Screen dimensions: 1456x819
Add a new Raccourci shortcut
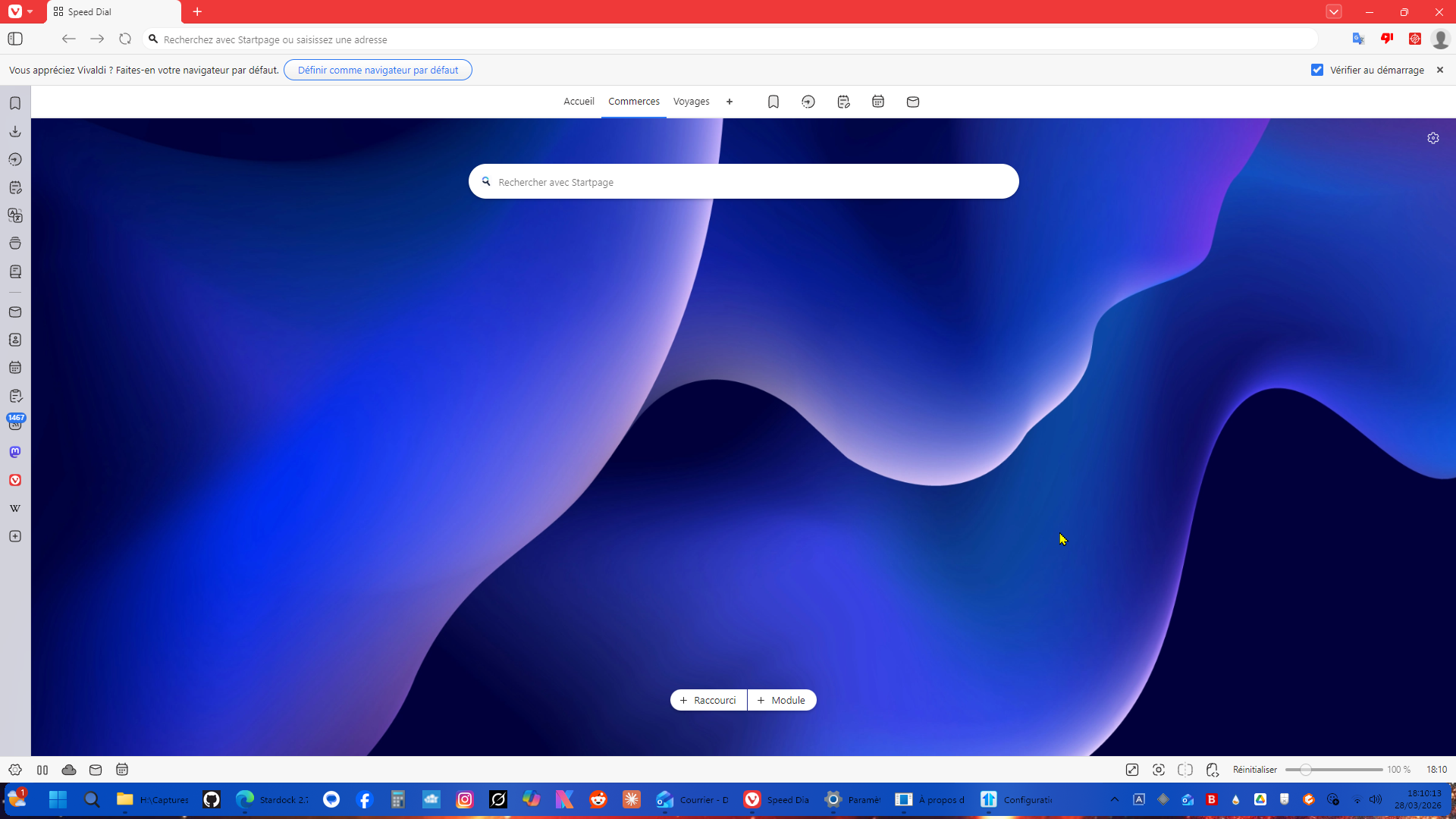(x=708, y=700)
